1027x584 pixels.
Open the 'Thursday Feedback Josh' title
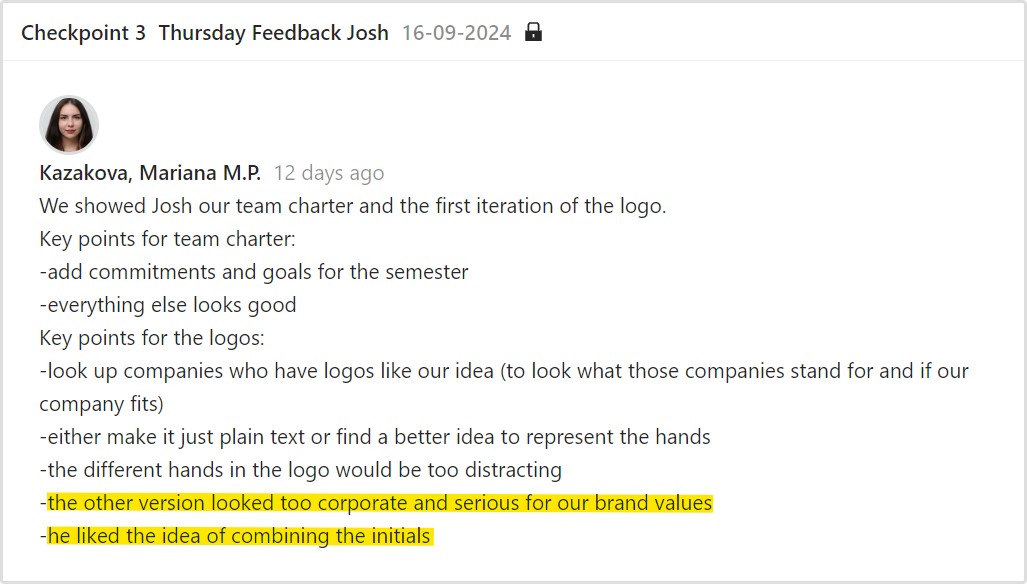273,33
